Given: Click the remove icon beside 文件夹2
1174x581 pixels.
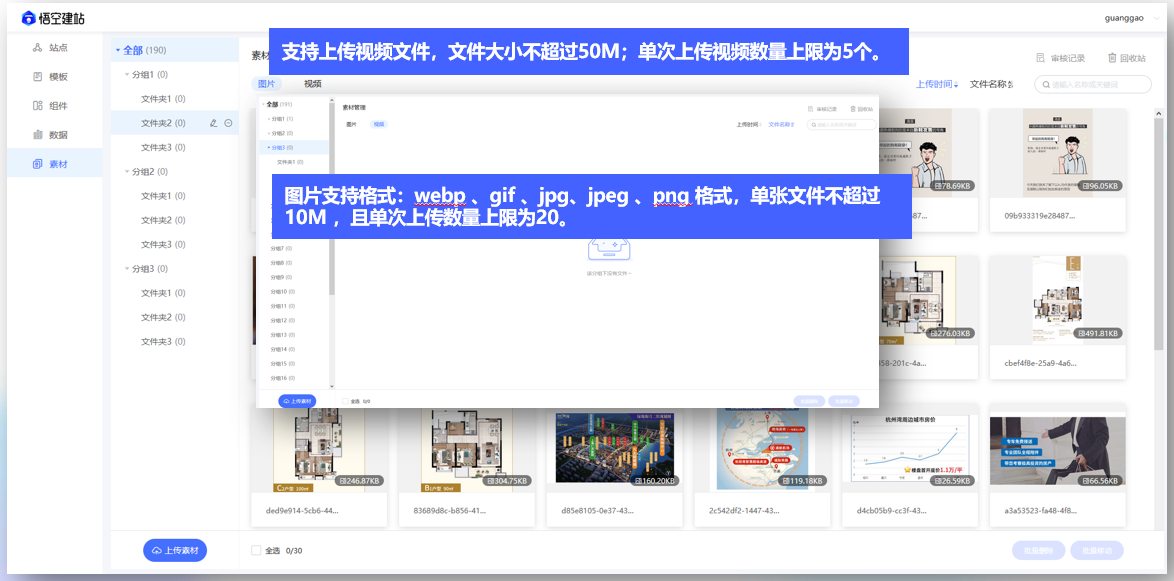Looking at the screenshot, I should pos(228,123).
